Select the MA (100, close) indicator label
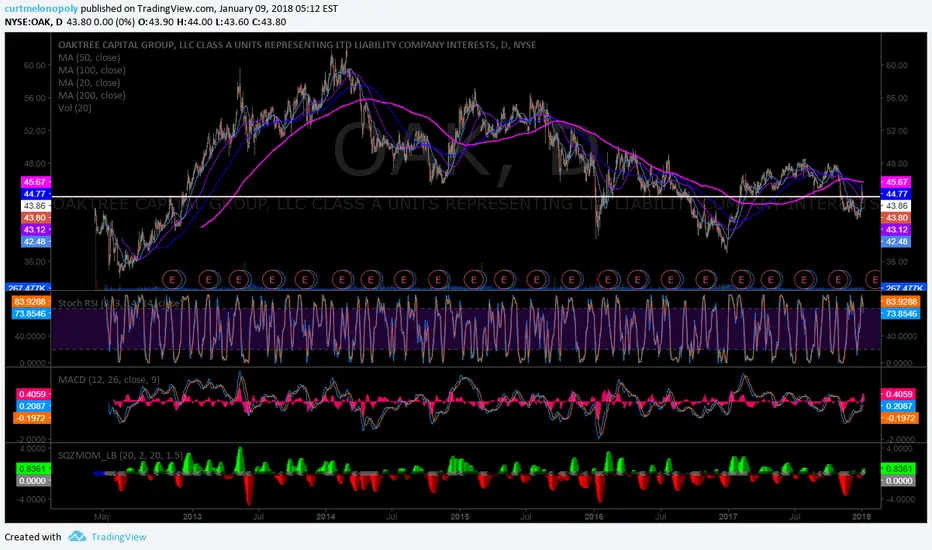932x550 pixels. tap(92, 70)
